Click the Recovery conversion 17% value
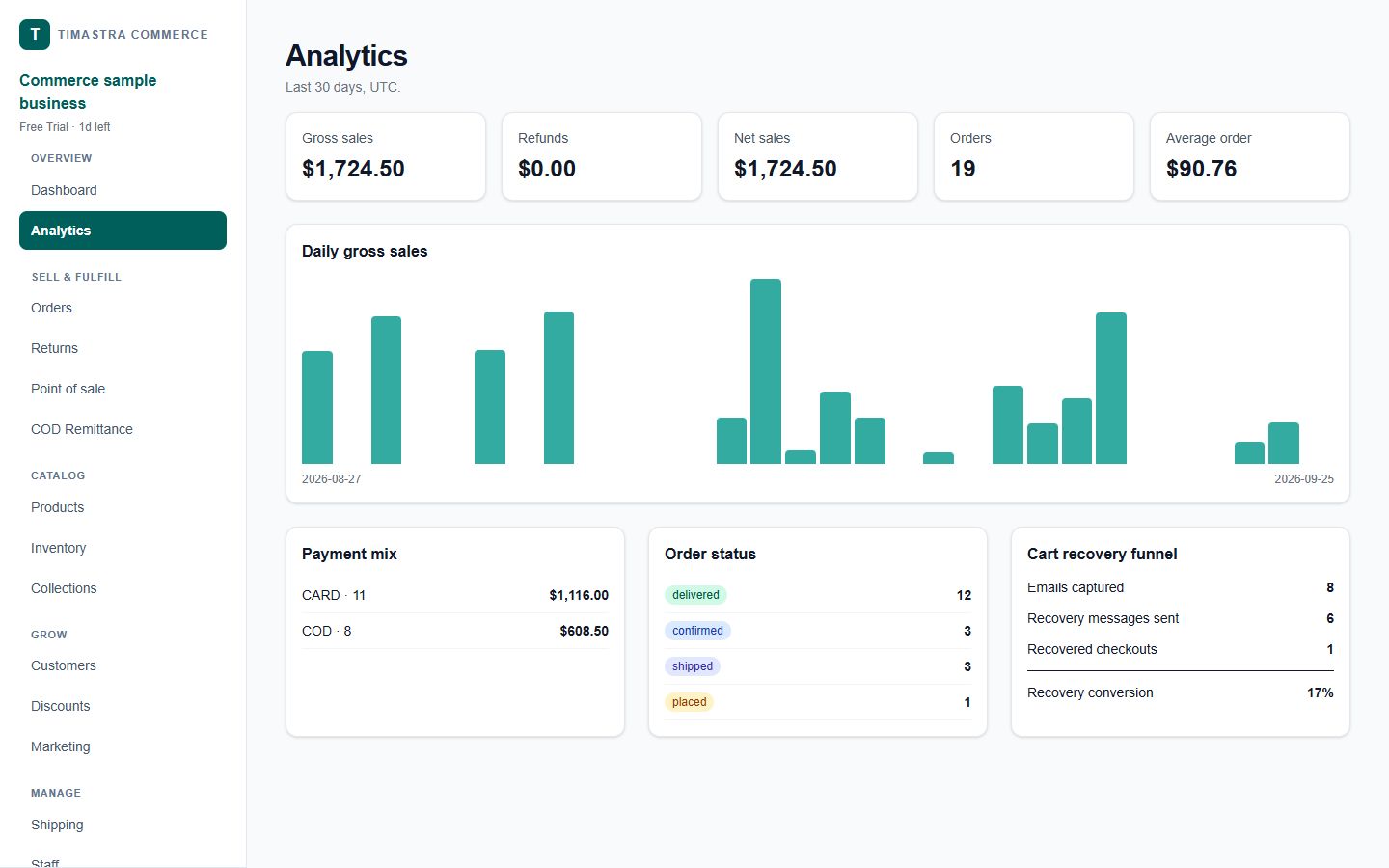The height and width of the screenshot is (868, 1389). point(1321,692)
